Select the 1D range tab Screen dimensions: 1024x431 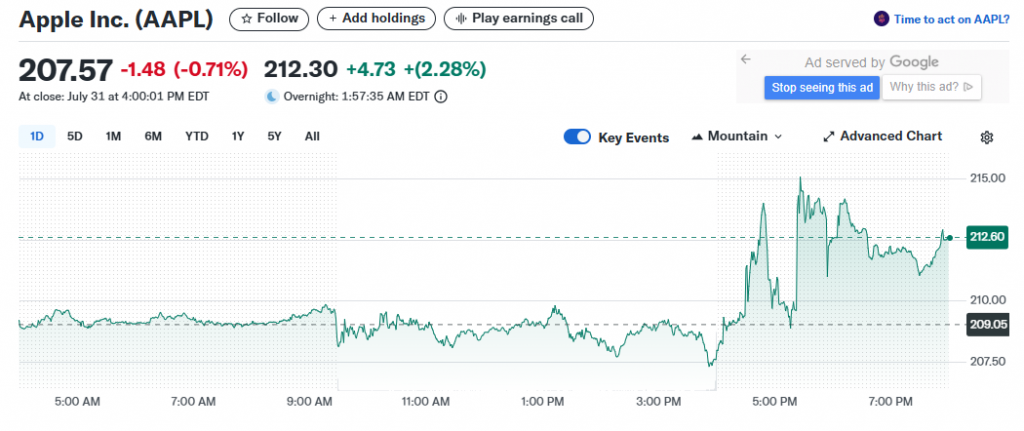point(37,136)
